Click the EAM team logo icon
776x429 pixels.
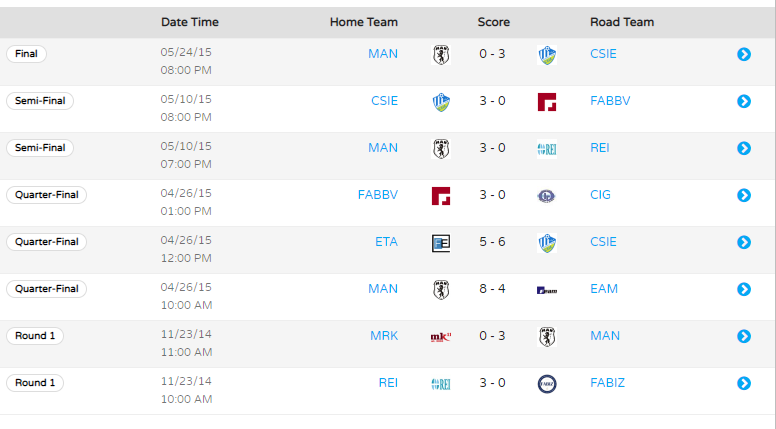(547, 290)
